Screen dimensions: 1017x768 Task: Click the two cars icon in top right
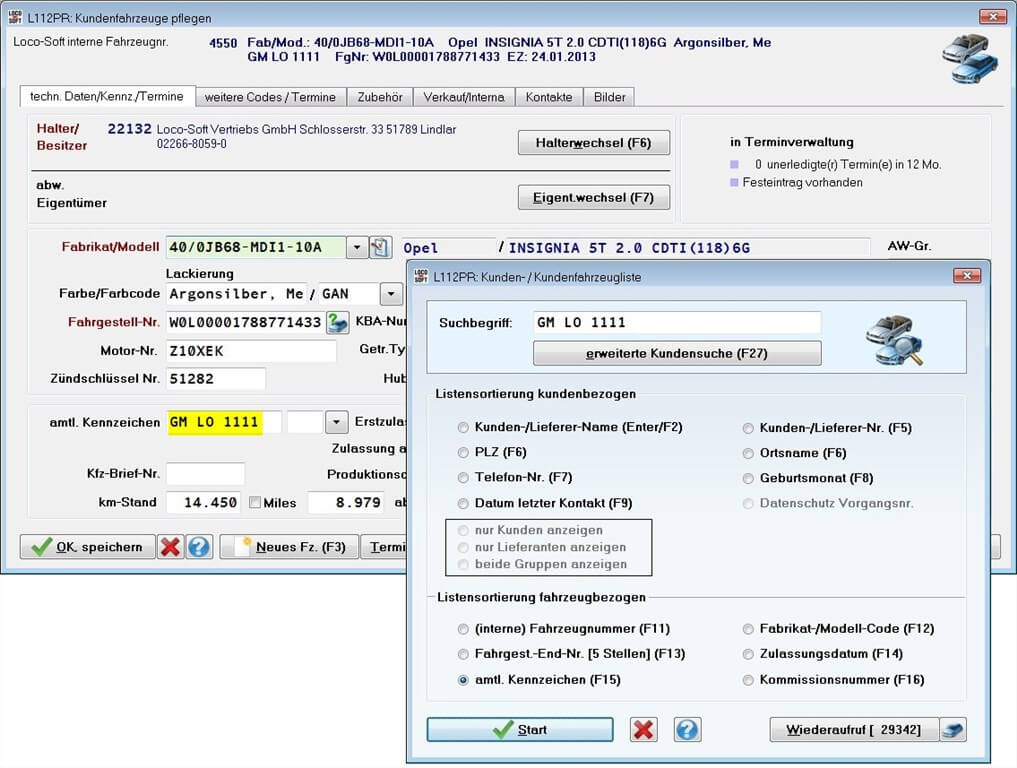(x=969, y=59)
